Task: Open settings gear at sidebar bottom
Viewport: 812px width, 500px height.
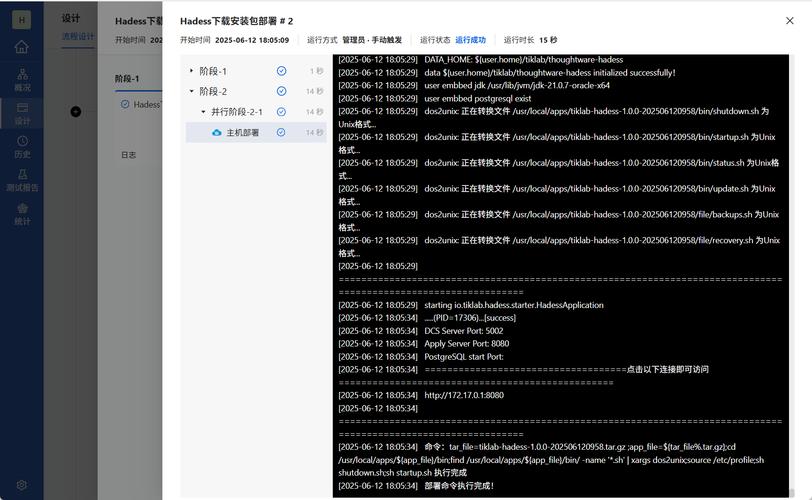Action: tap(21, 485)
